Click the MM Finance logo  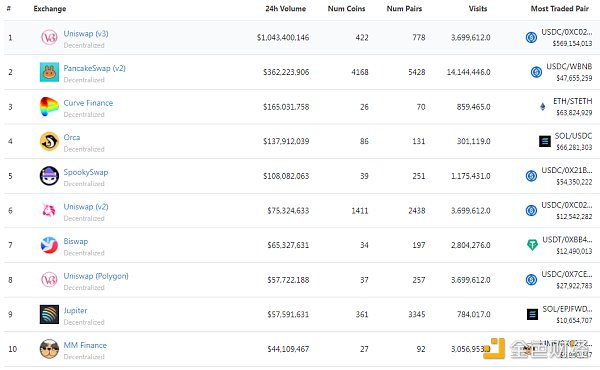(49, 349)
